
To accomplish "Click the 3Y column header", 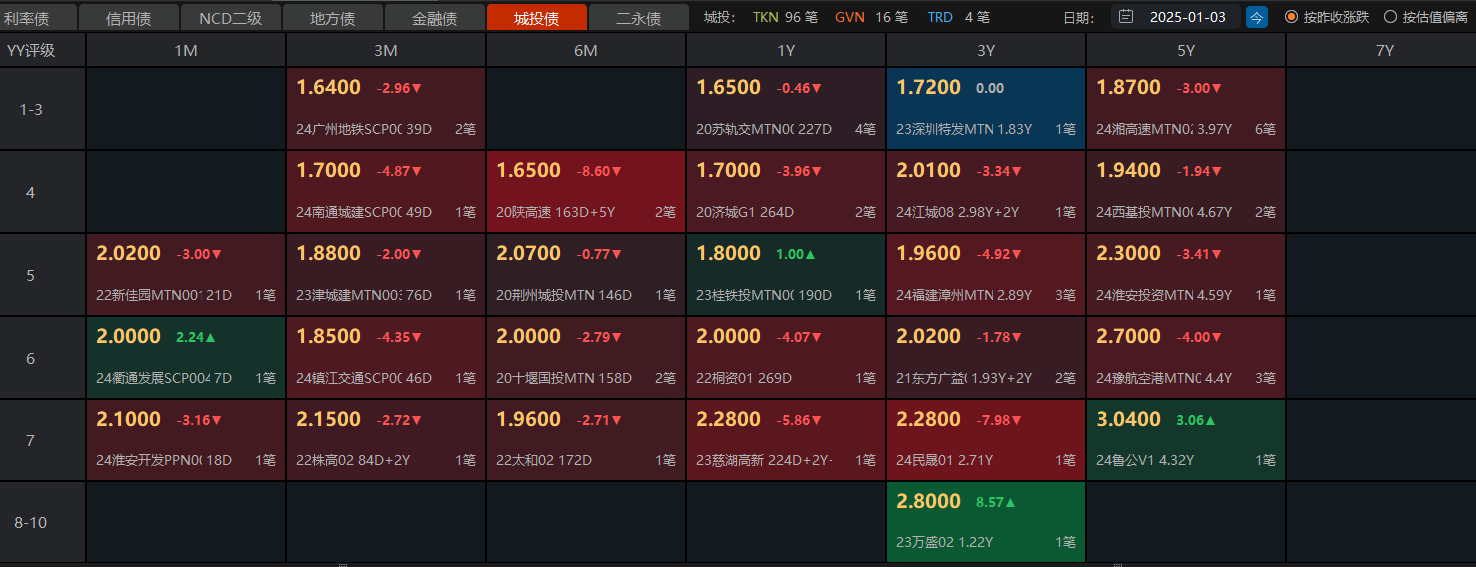I will tap(985, 51).
